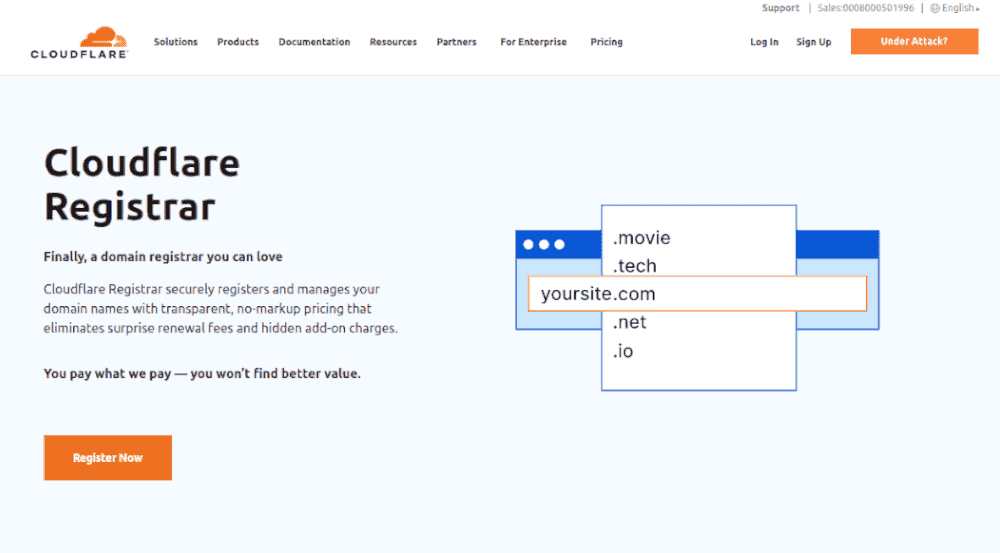
Task: Go to the Documentation section
Action: click(314, 42)
